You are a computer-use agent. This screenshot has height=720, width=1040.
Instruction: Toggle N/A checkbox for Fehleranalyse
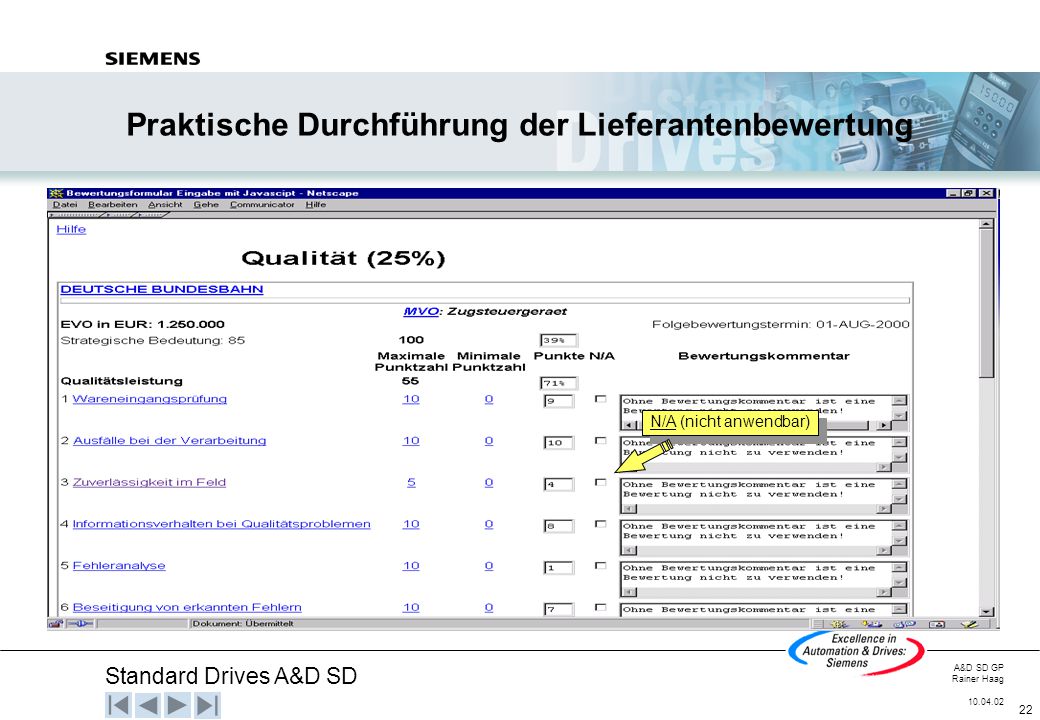600,566
